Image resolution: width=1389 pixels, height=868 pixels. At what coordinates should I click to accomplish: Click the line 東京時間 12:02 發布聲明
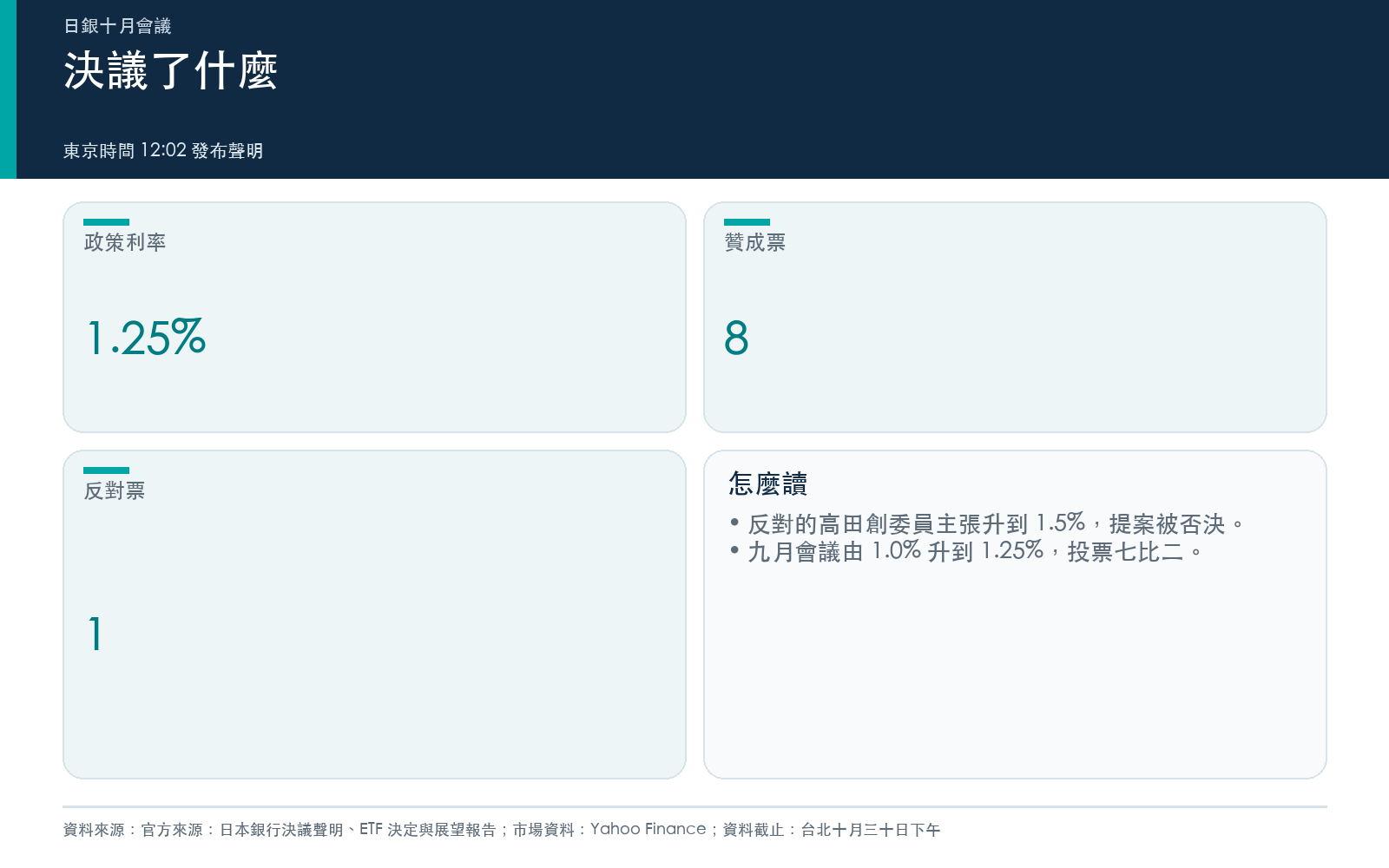point(163,150)
